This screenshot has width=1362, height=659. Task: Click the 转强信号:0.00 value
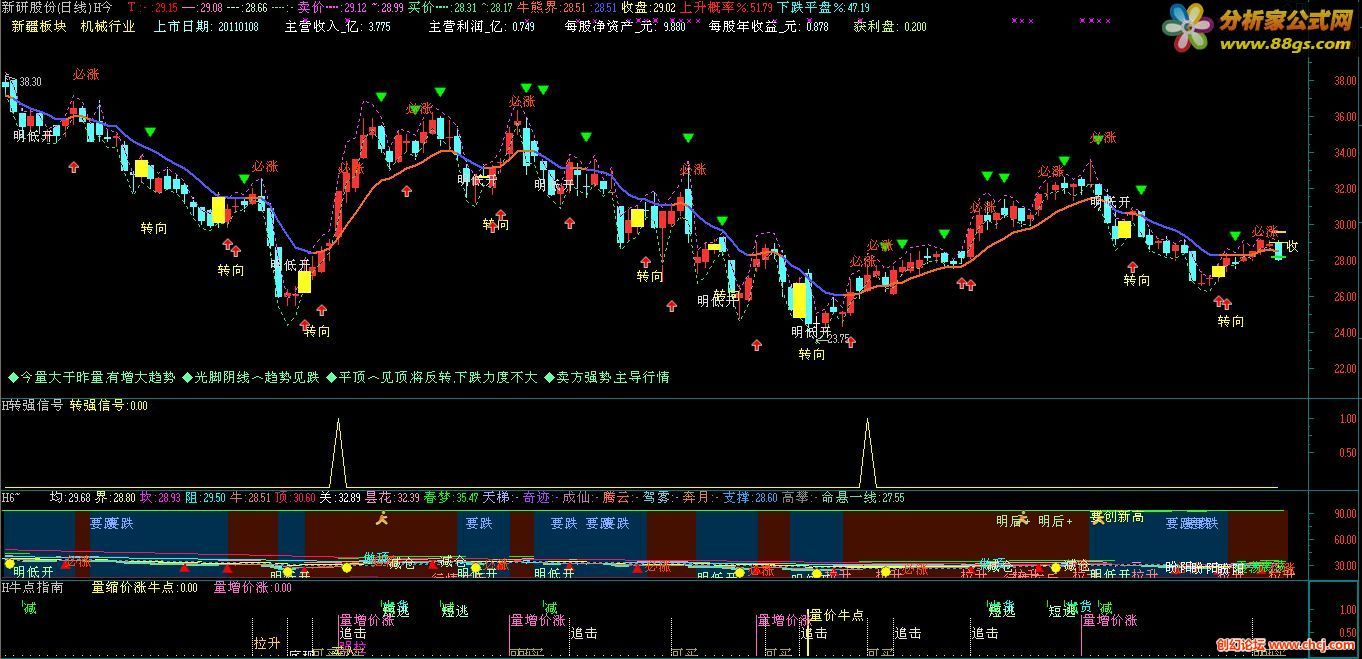click(109, 405)
